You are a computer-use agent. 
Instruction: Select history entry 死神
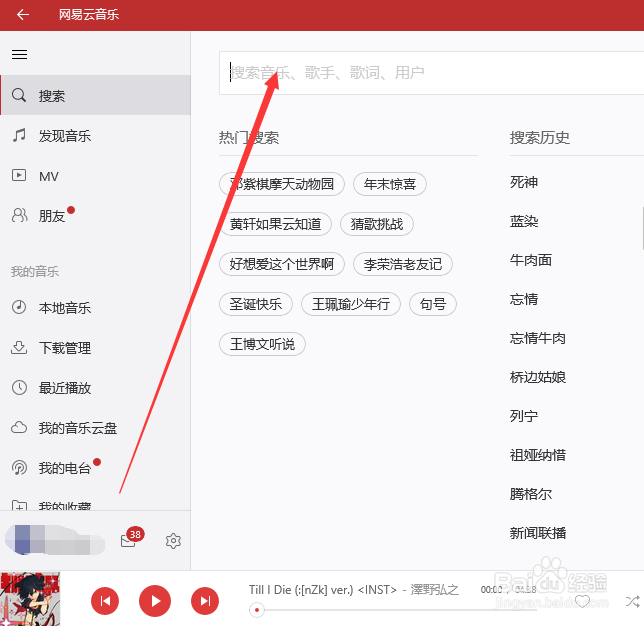524,182
